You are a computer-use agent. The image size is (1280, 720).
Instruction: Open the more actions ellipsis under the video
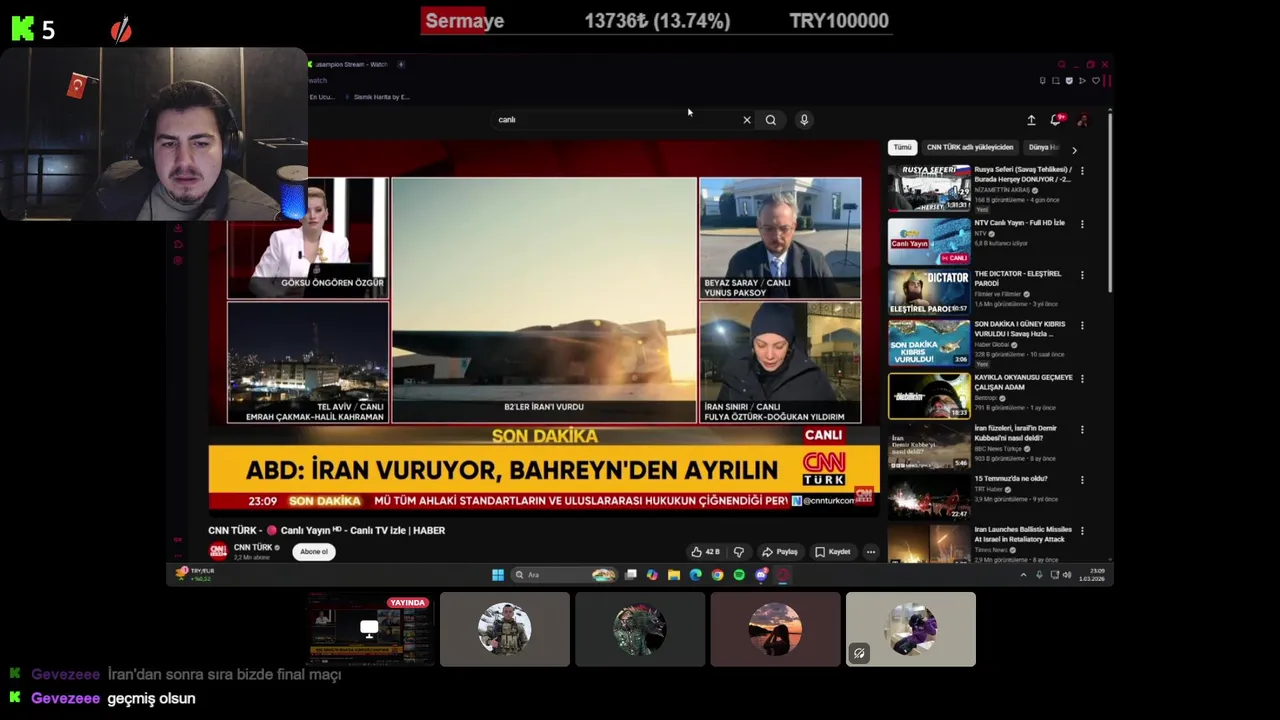point(871,552)
